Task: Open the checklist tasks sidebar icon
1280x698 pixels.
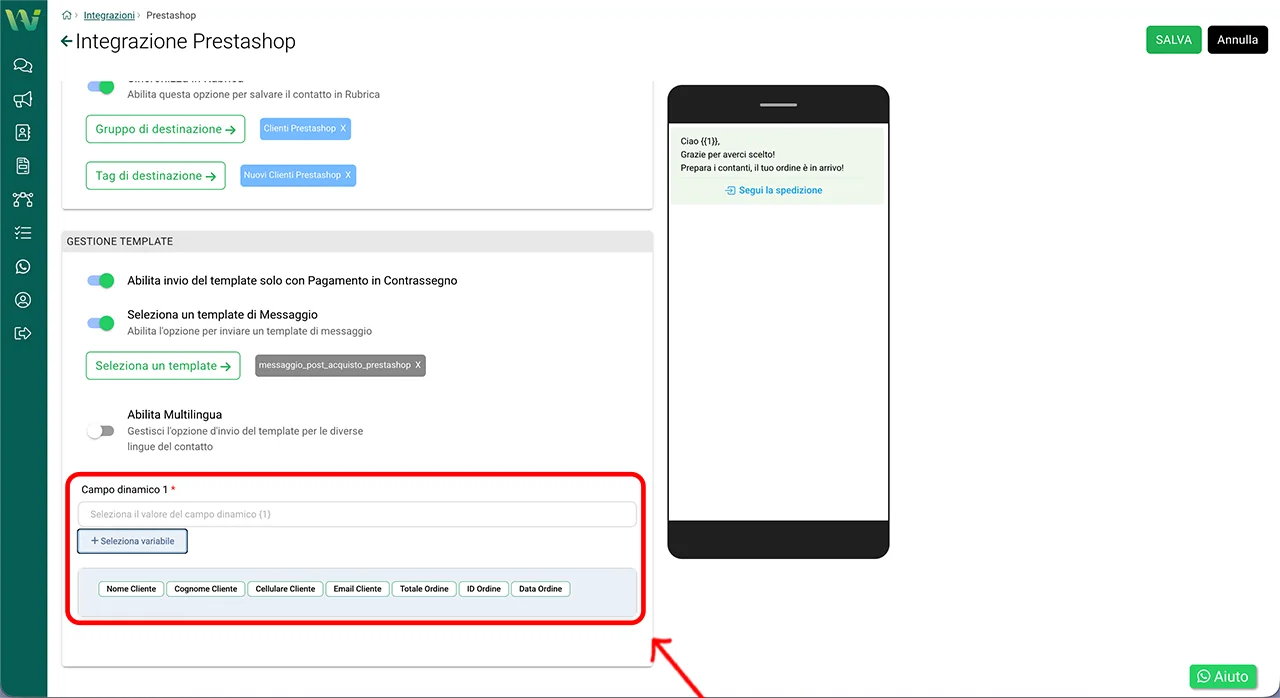Action: (x=23, y=233)
